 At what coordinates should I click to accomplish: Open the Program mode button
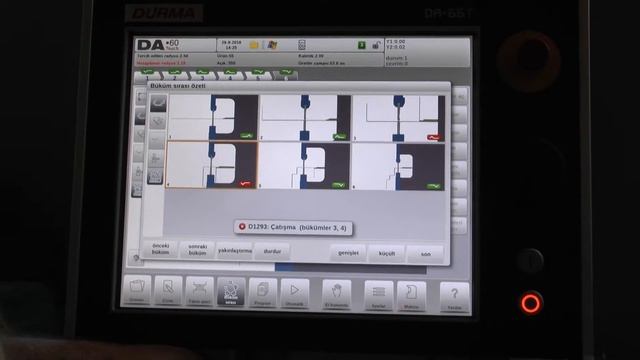tap(262, 292)
